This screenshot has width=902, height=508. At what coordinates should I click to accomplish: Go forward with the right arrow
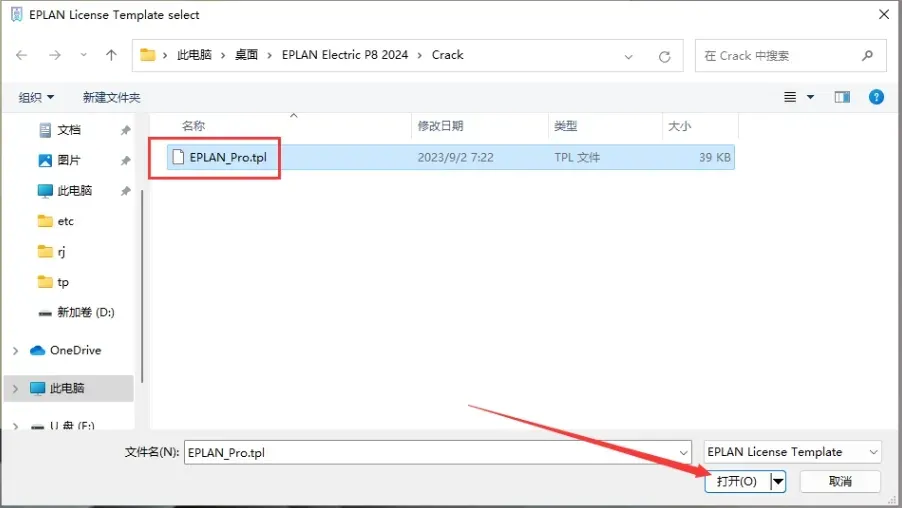tap(55, 55)
